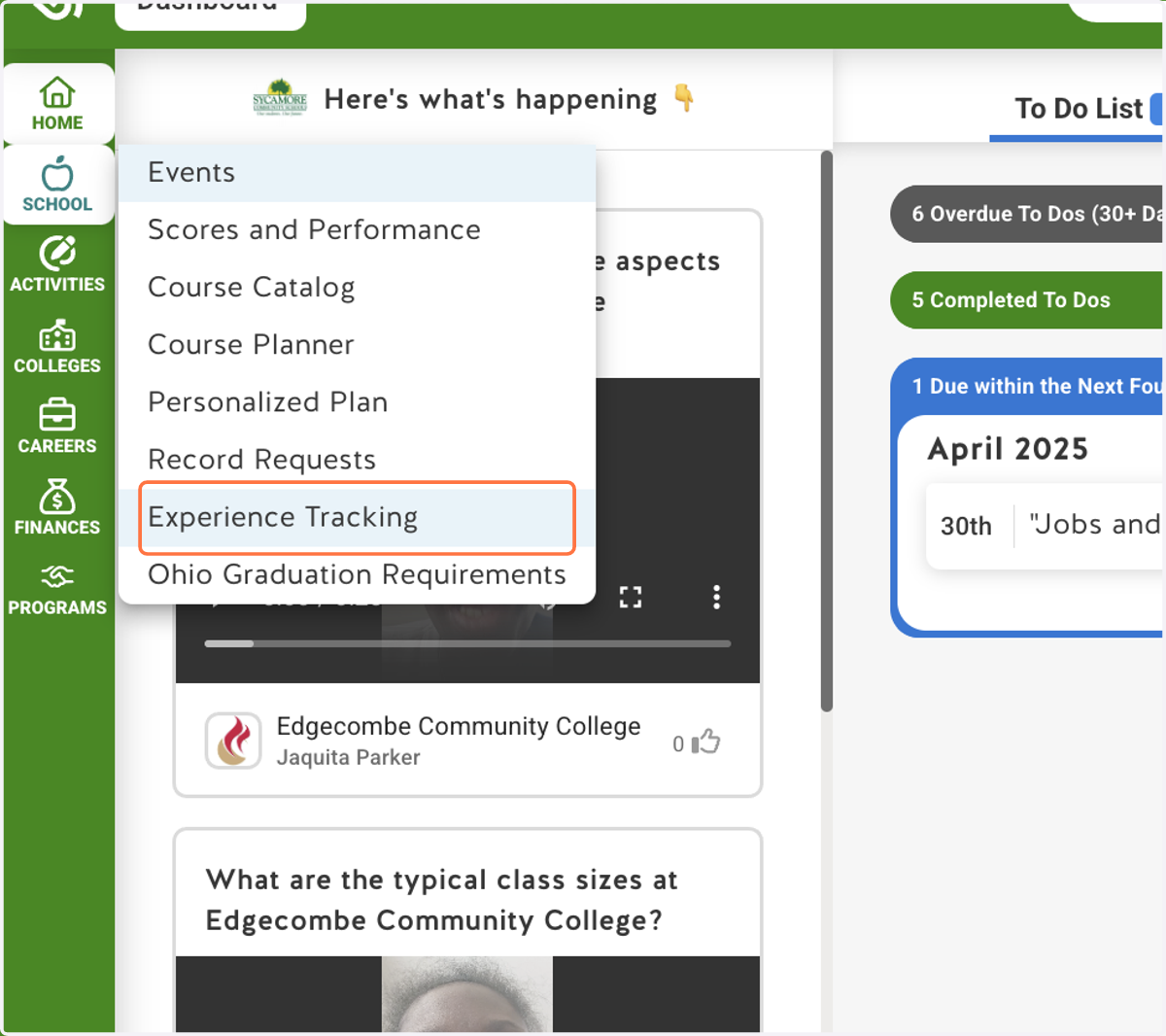Click Jaquita Parker author name
Viewport: 1166px width, 1036px height.
click(x=348, y=757)
